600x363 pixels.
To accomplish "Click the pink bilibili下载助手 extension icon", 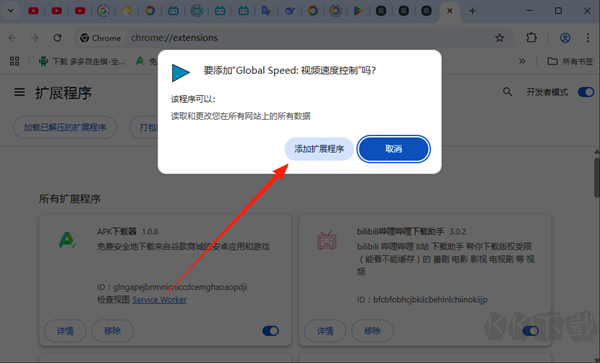I will [x=326, y=240].
